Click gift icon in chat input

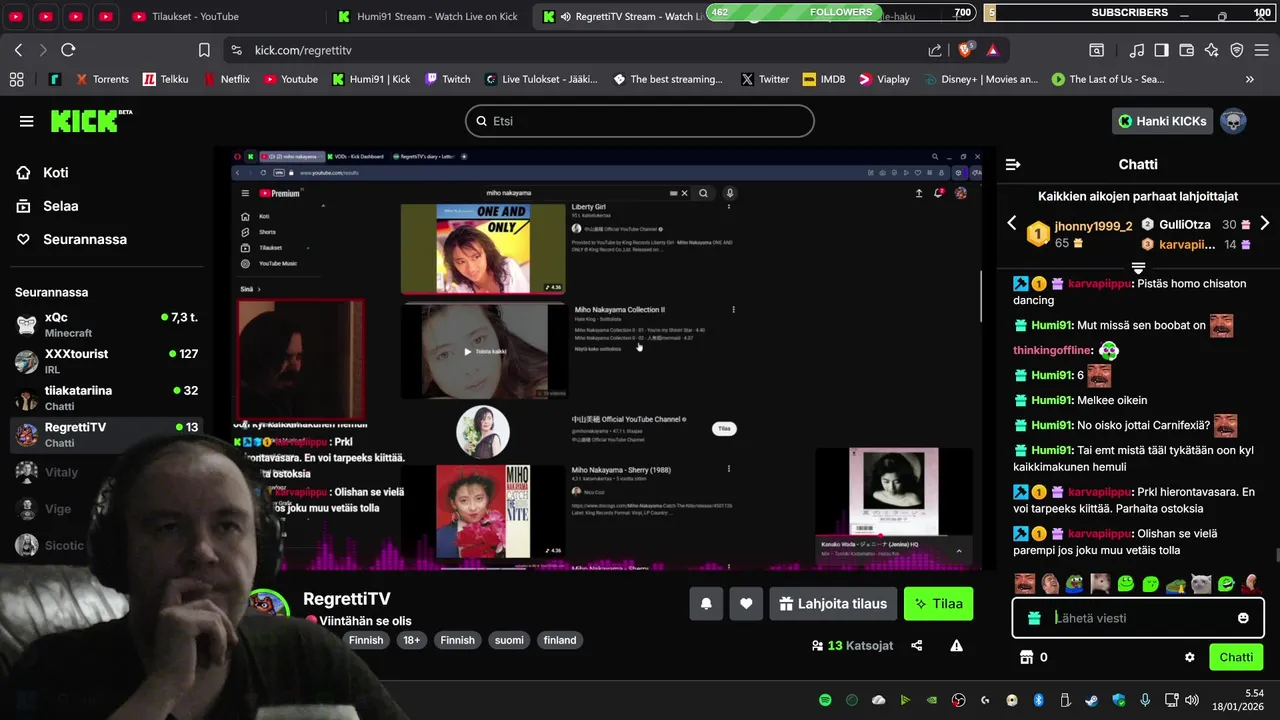1034,618
